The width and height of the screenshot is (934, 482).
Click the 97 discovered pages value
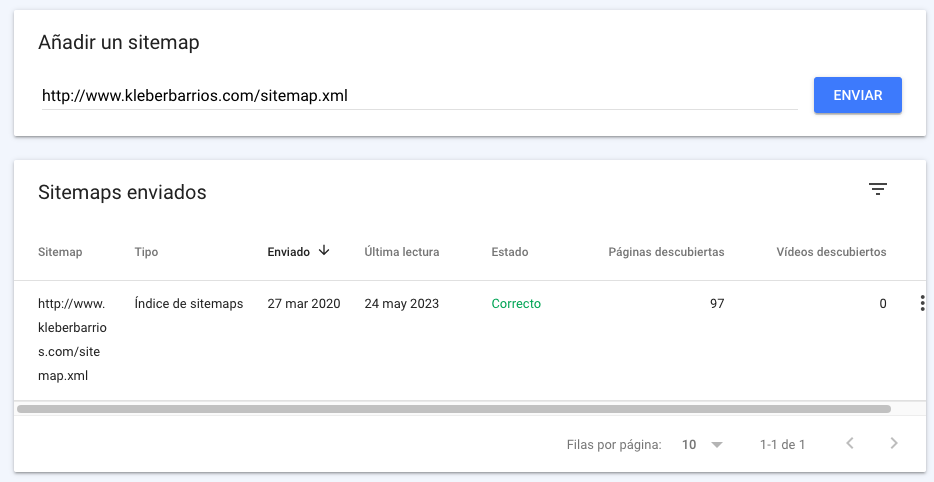(x=717, y=304)
